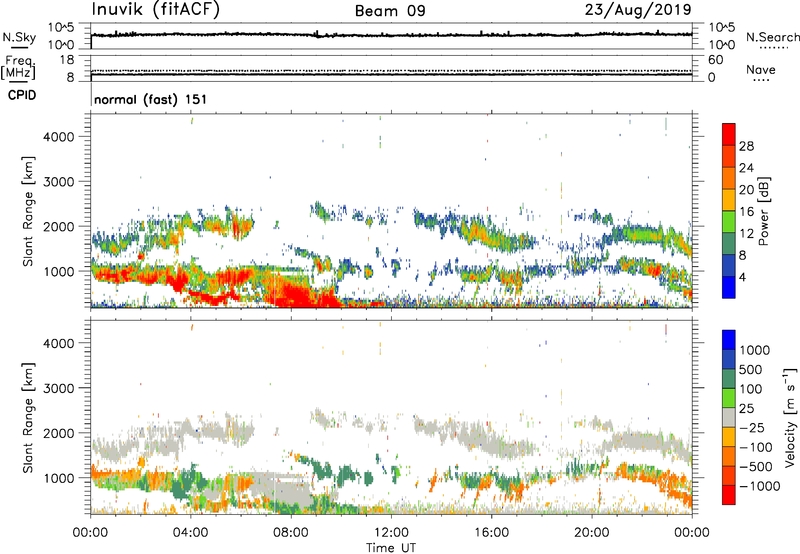Click the velocity panel 'Slant Range [km]' label
This screenshot has width=800, height=554.
pos(28,418)
